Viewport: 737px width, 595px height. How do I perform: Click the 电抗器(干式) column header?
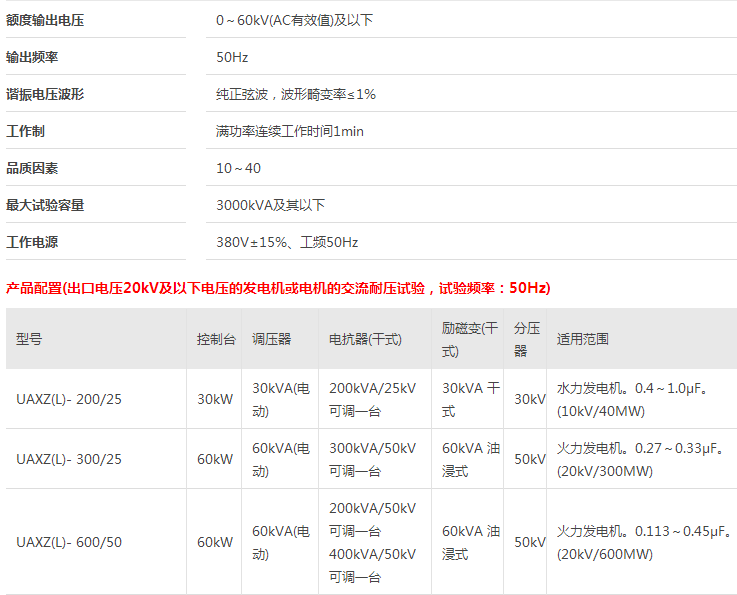[365, 339]
